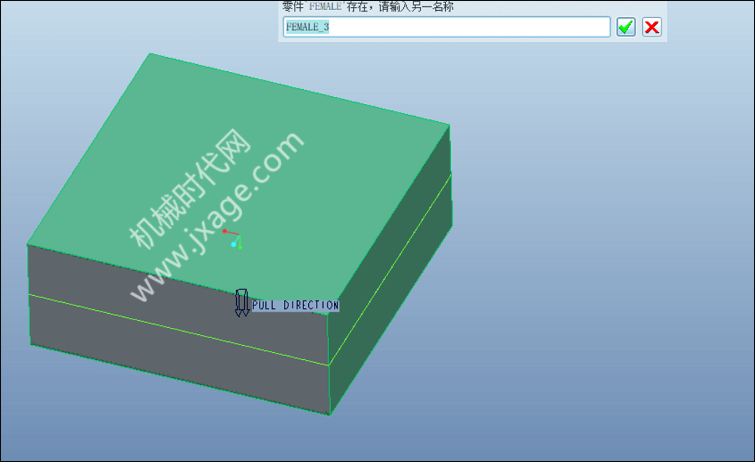Click the pull direction arrow marker
The height and width of the screenshot is (462, 755).
[x=242, y=303]
